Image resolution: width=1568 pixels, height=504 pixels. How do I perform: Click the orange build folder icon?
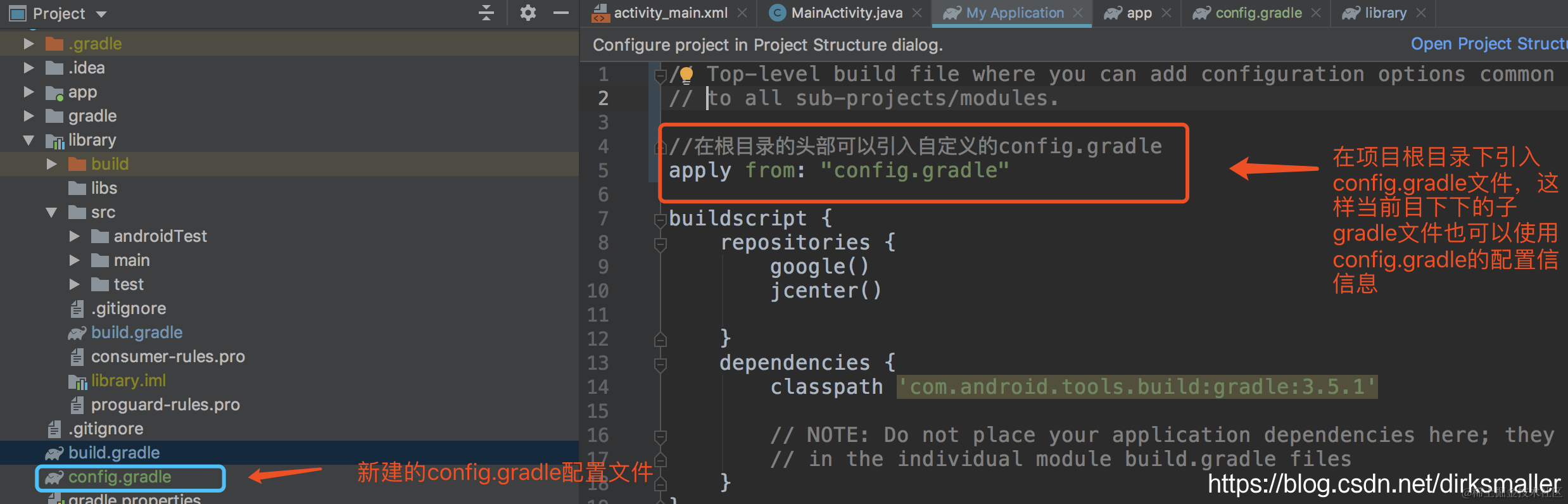77,164
